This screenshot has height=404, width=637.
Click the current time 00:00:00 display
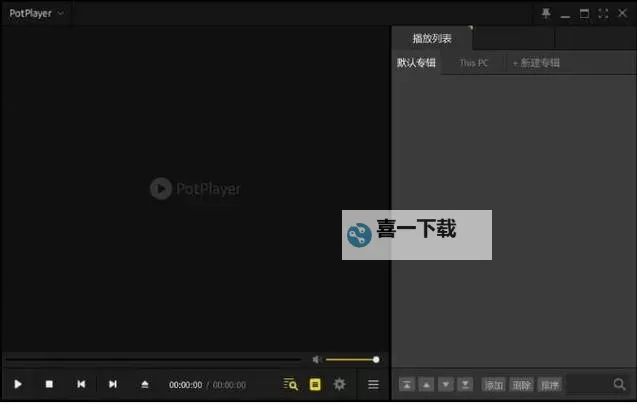tap(185, 384)
